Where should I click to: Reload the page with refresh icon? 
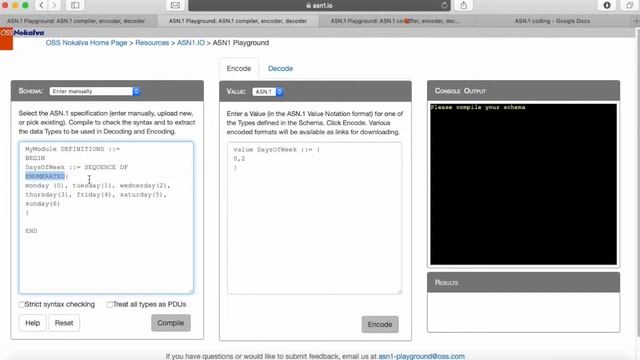(444, 5)
